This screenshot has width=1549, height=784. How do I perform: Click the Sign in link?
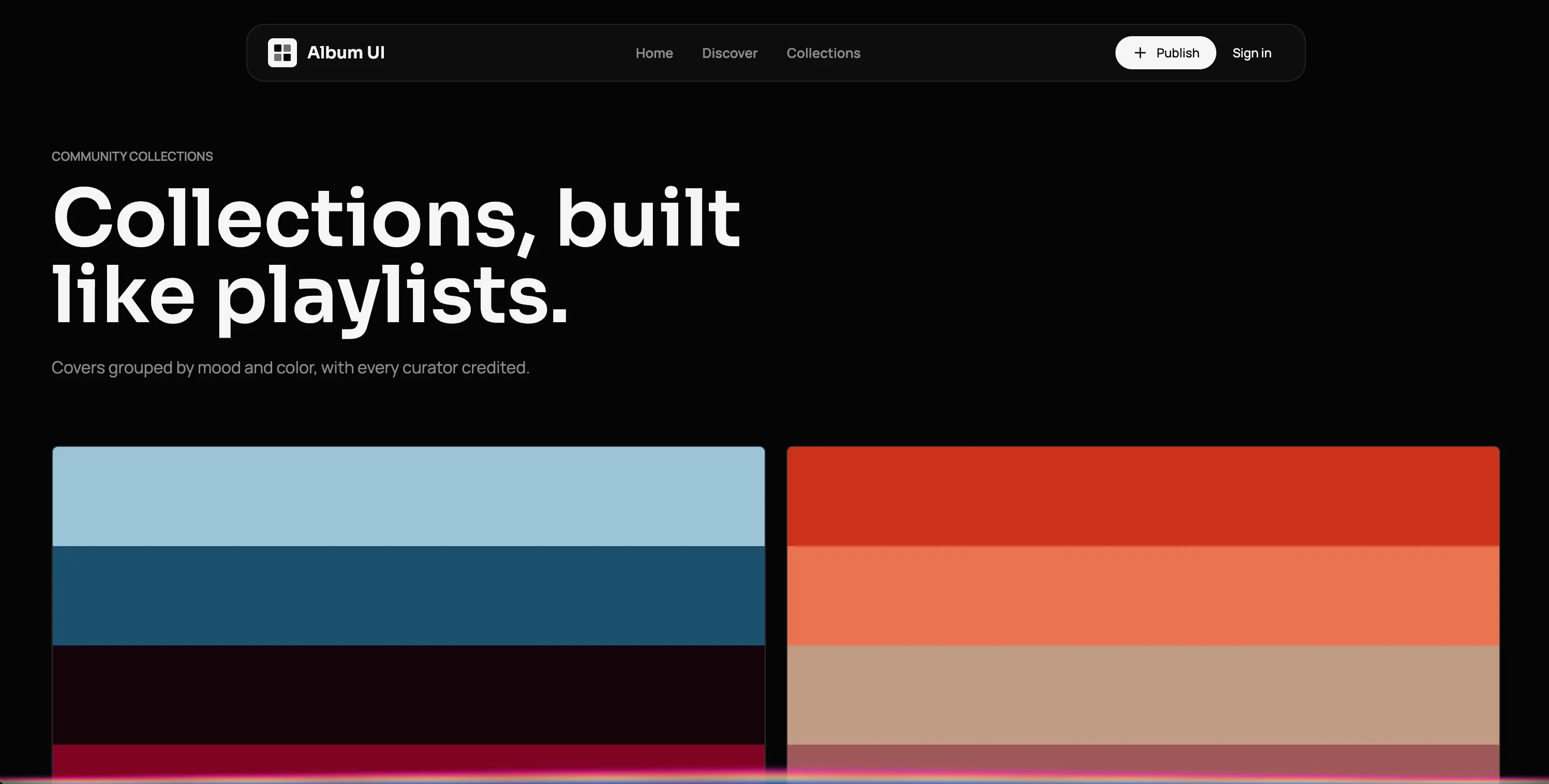point(1252,53)
